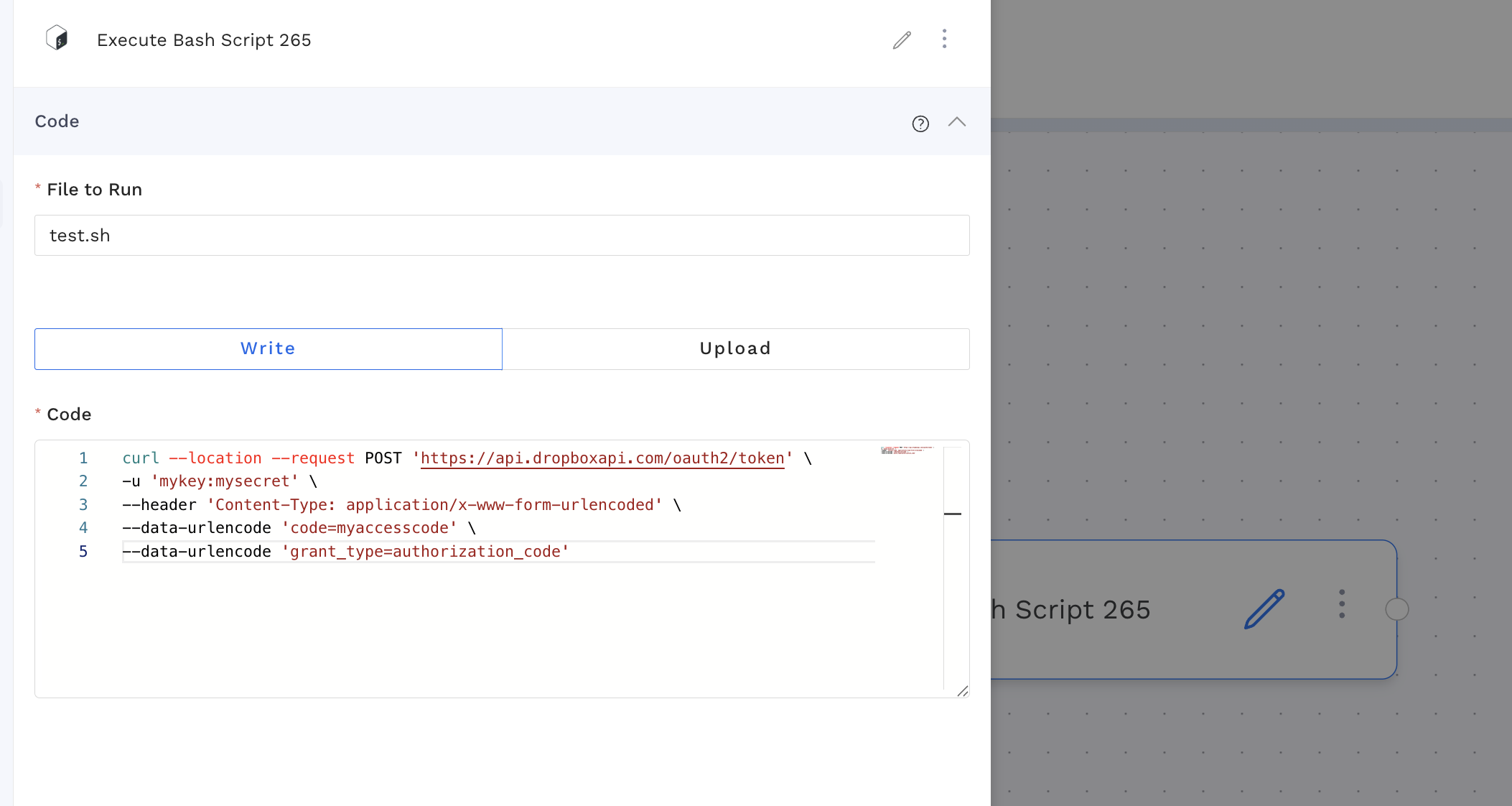Screen dimensions: 1512x806
Task: Click the 'mykey:mysecret' string in editor
Action: tap(224, 481)
